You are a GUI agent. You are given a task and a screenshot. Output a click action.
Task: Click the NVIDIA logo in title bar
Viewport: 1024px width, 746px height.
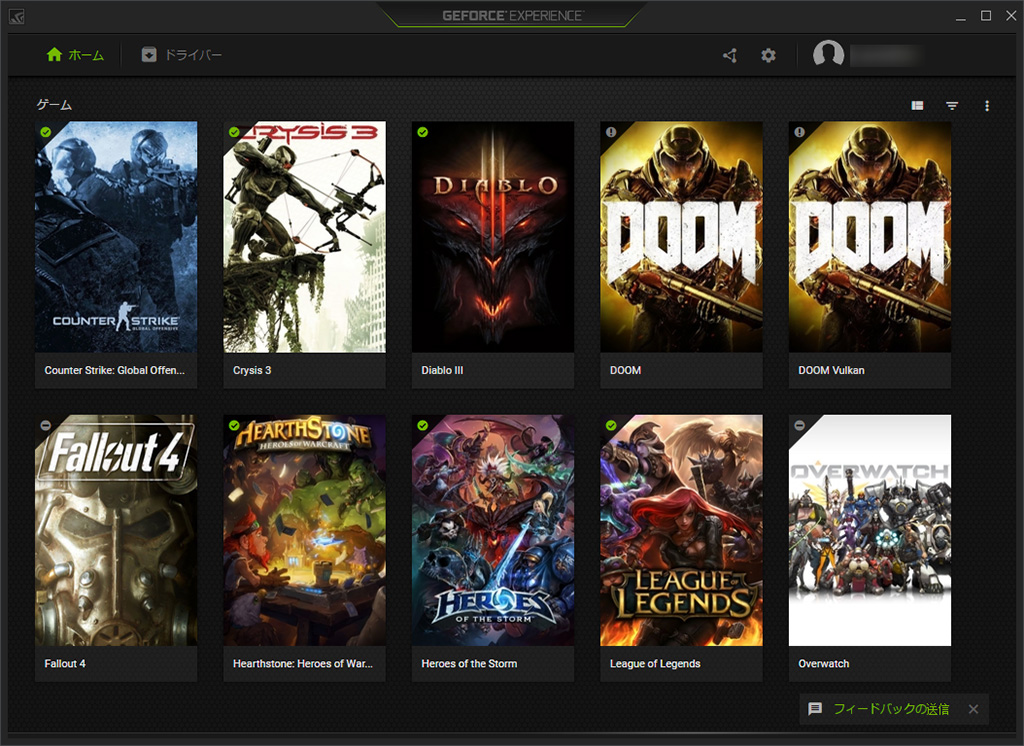[16, 16]
